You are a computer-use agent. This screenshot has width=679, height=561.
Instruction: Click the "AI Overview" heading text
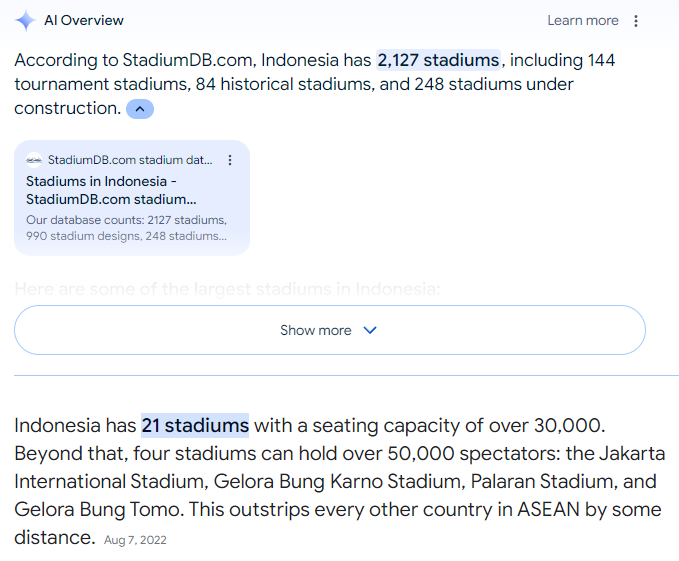(84, 21)
